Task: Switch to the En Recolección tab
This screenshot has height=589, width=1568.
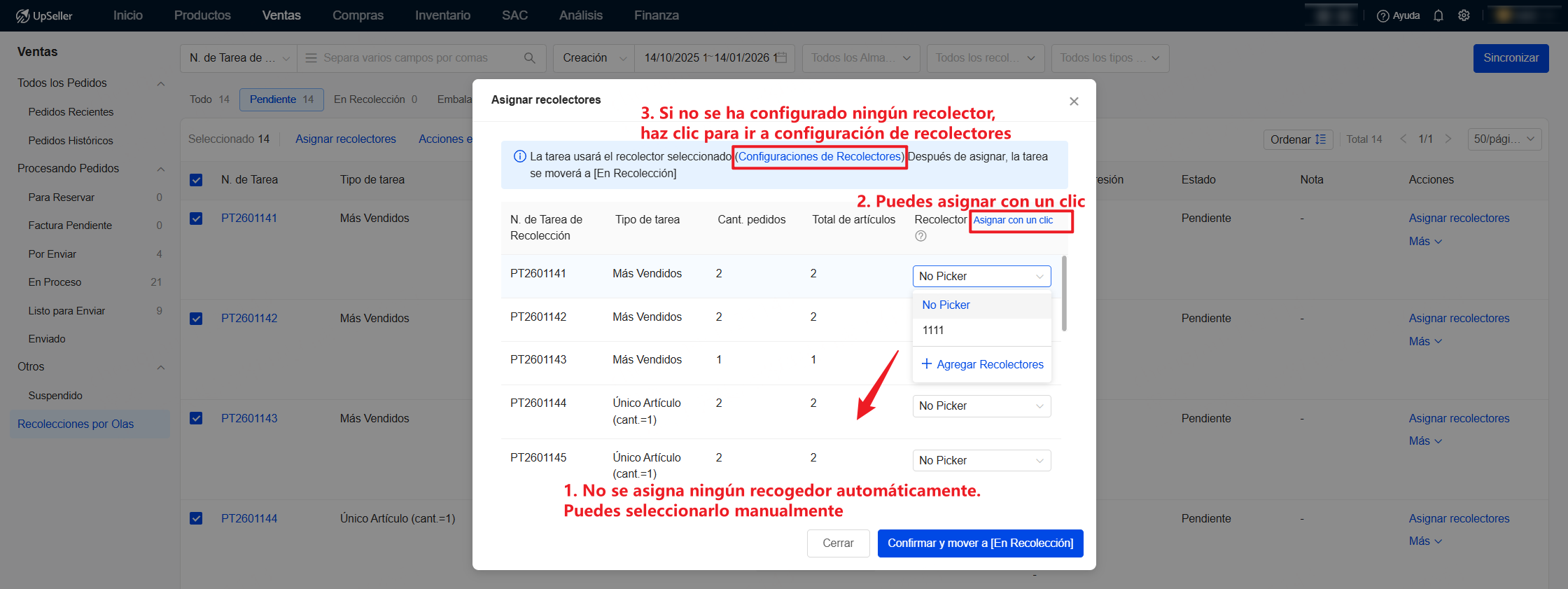Action: click(375, 99)
